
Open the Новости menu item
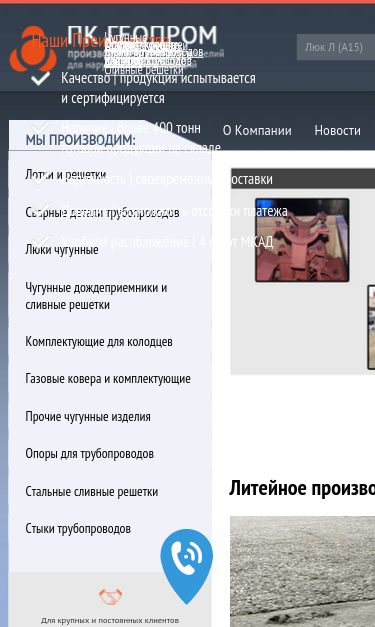[x=337, y=130]
